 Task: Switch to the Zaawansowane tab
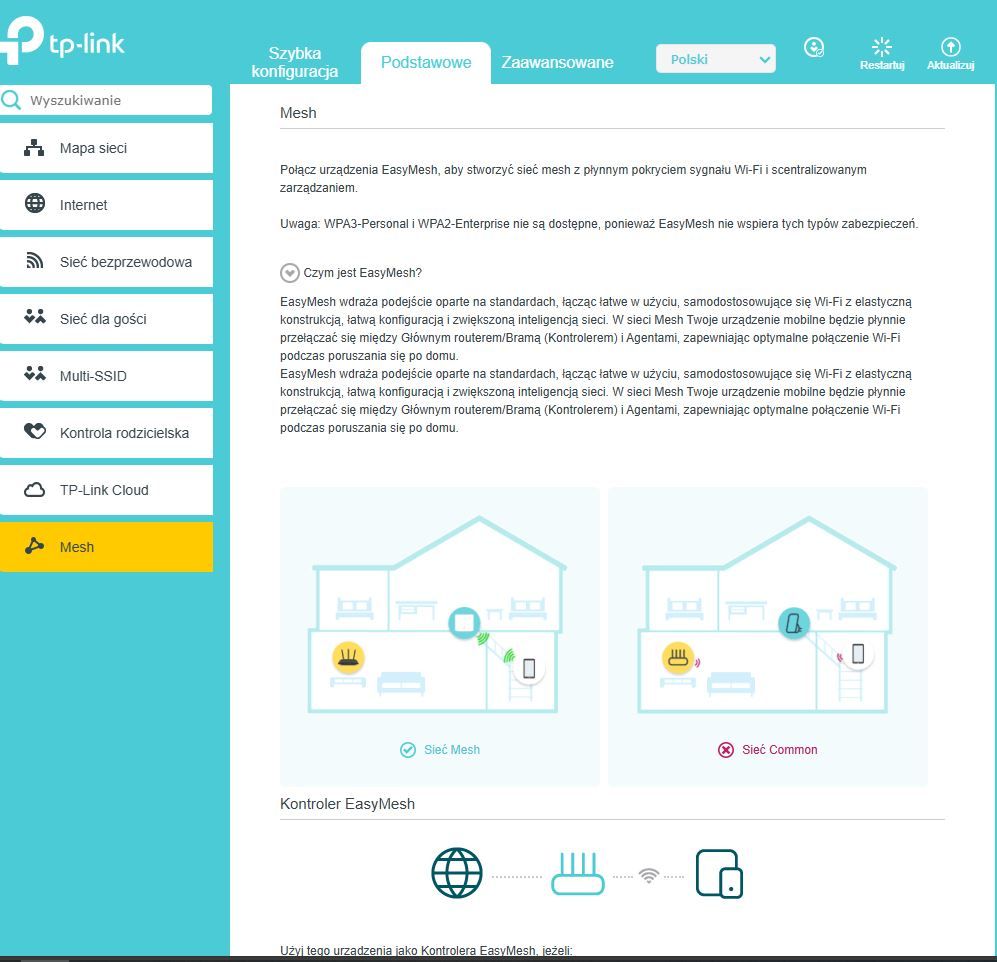point(557,62)
